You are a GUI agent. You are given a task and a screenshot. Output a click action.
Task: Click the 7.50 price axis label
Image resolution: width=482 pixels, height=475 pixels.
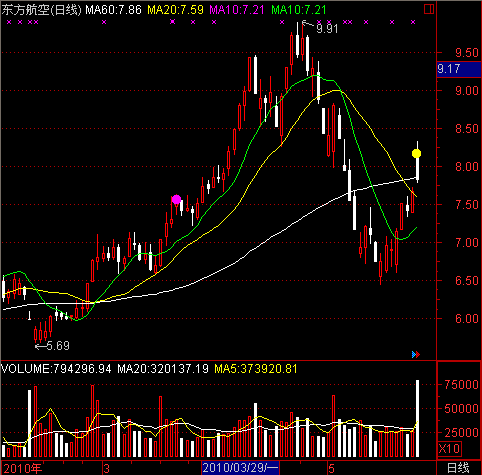[x=467, y=205]
